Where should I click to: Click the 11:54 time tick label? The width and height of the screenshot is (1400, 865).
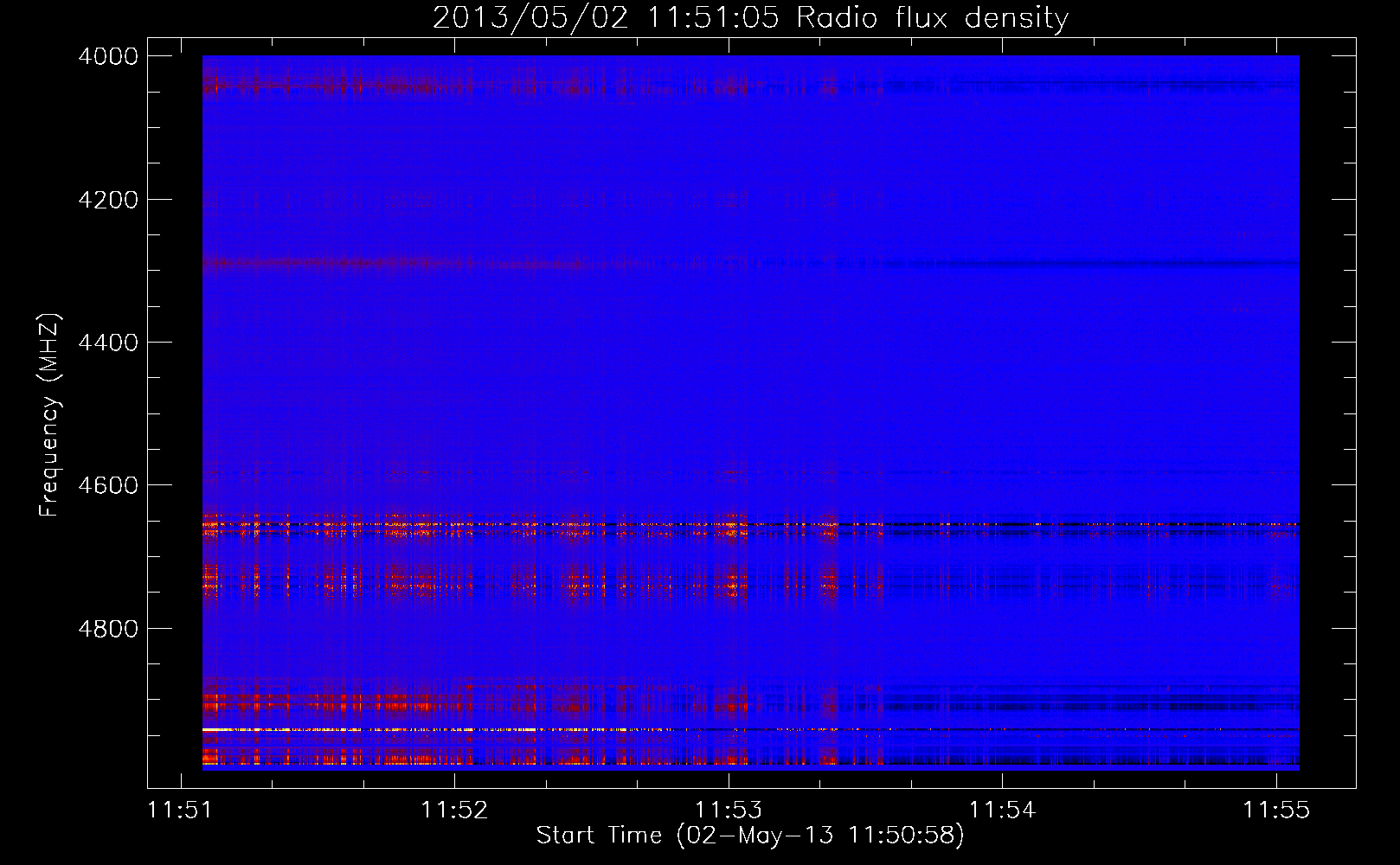point(1002,811)
